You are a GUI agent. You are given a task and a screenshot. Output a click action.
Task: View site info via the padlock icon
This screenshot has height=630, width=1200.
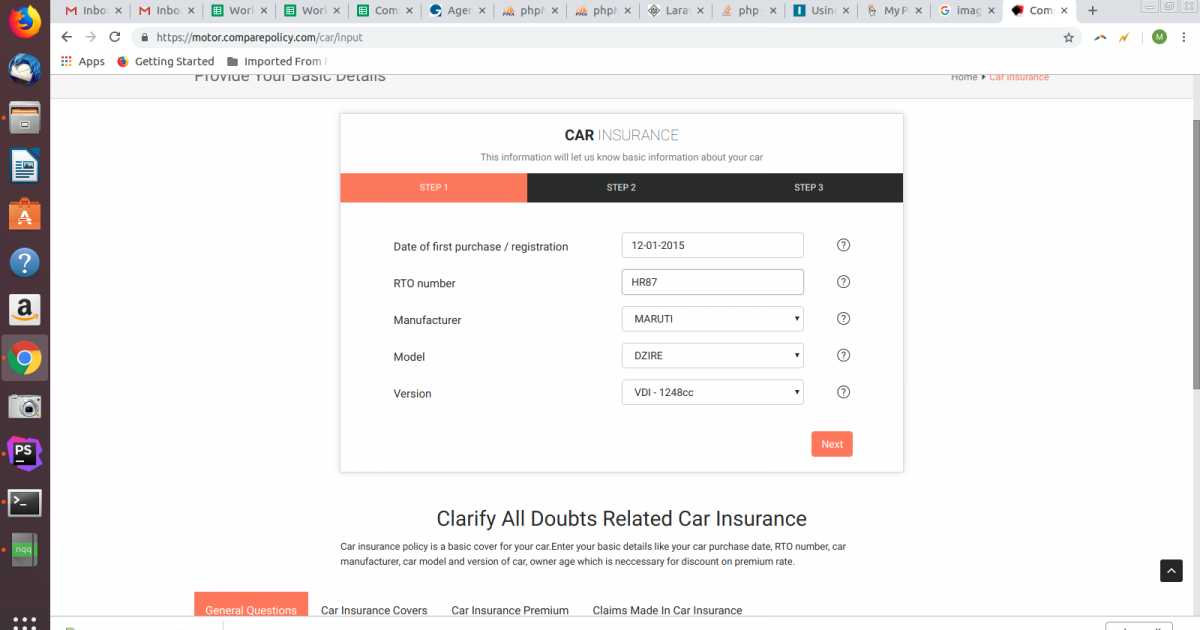tap(144, 38)
